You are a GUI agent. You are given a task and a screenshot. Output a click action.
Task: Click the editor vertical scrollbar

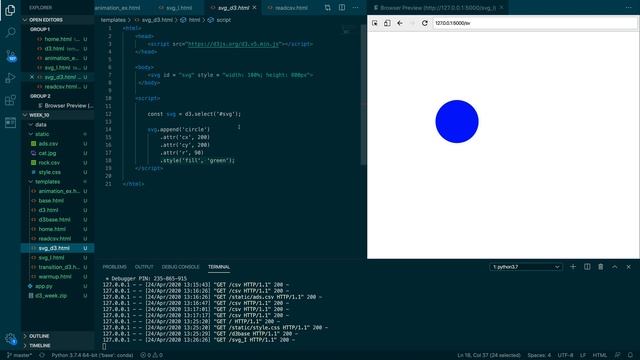[363, 95]
